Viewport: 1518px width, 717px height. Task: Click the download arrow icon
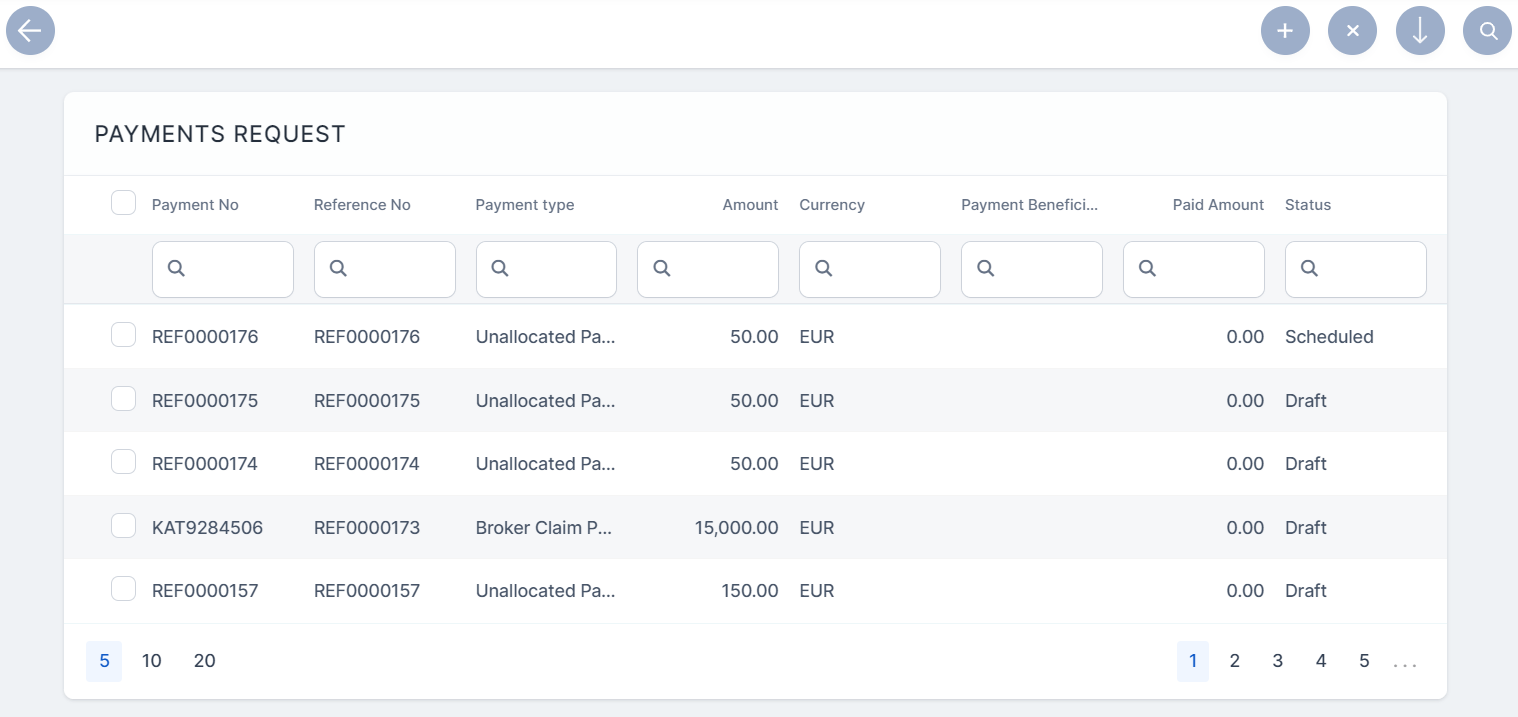point(1420,31)
